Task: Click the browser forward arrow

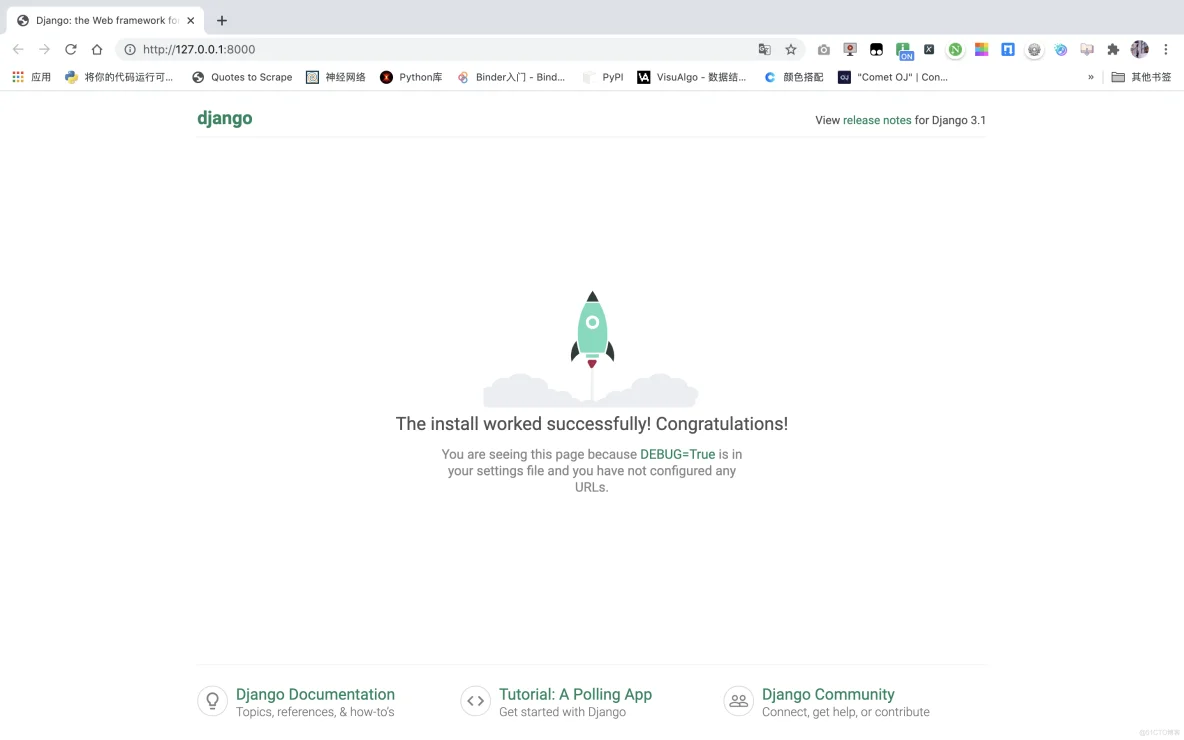Action: (45, 49)
